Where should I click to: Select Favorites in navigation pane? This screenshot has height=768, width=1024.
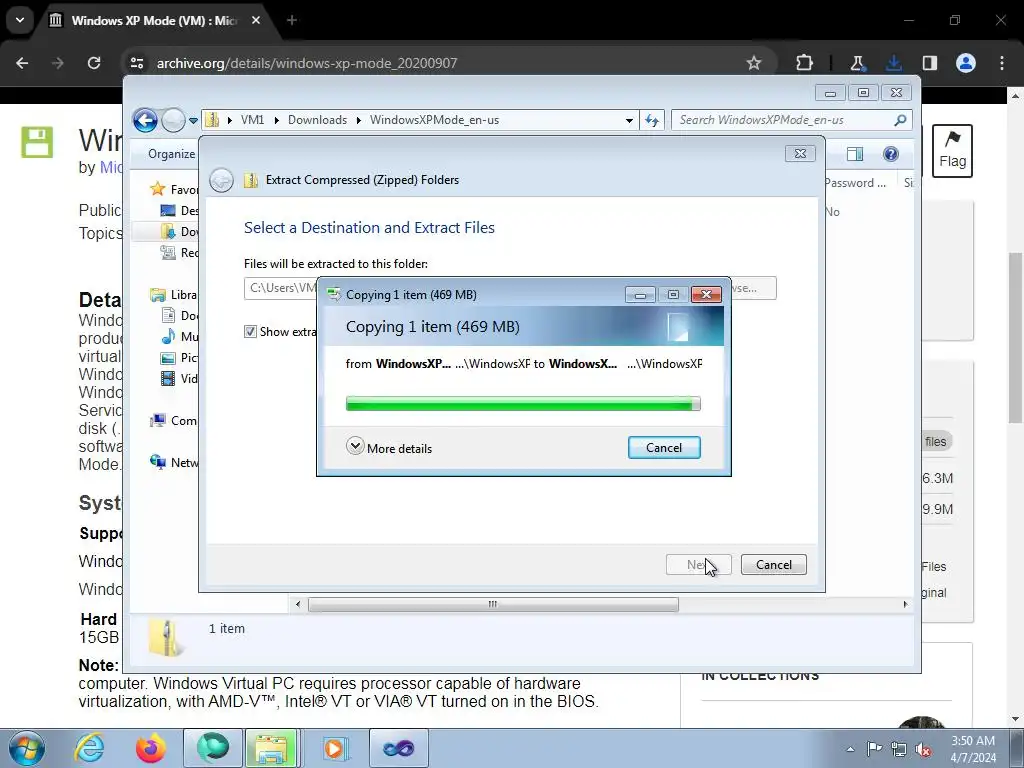point(174,189)
